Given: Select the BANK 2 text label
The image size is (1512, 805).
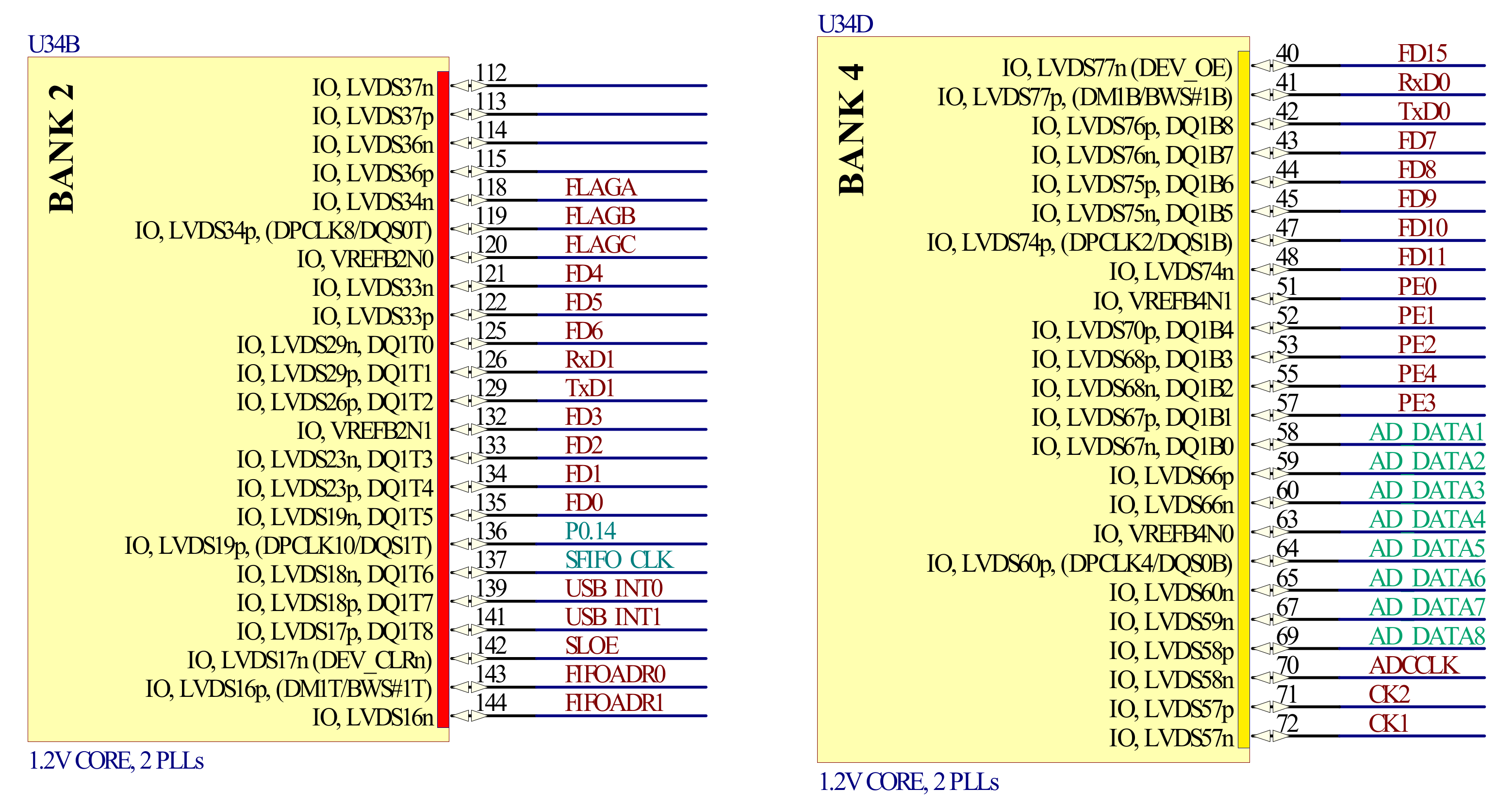Looking at the screenshot, I should pos(62,148).
